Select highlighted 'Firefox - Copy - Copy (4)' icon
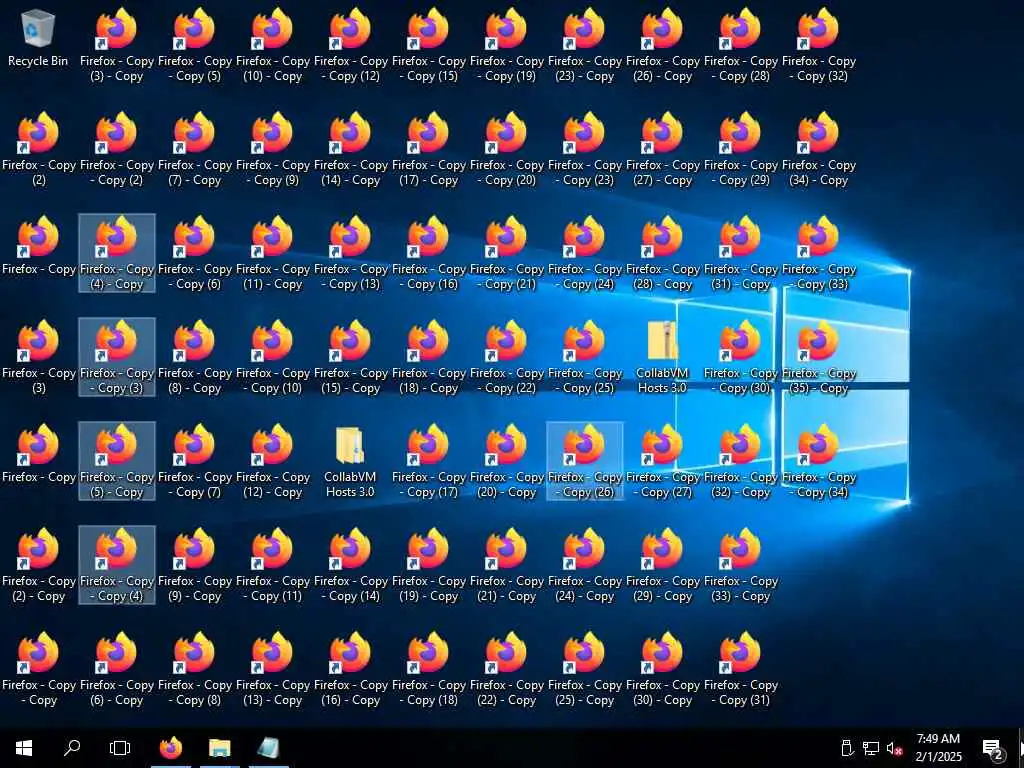 click(117, 565)
